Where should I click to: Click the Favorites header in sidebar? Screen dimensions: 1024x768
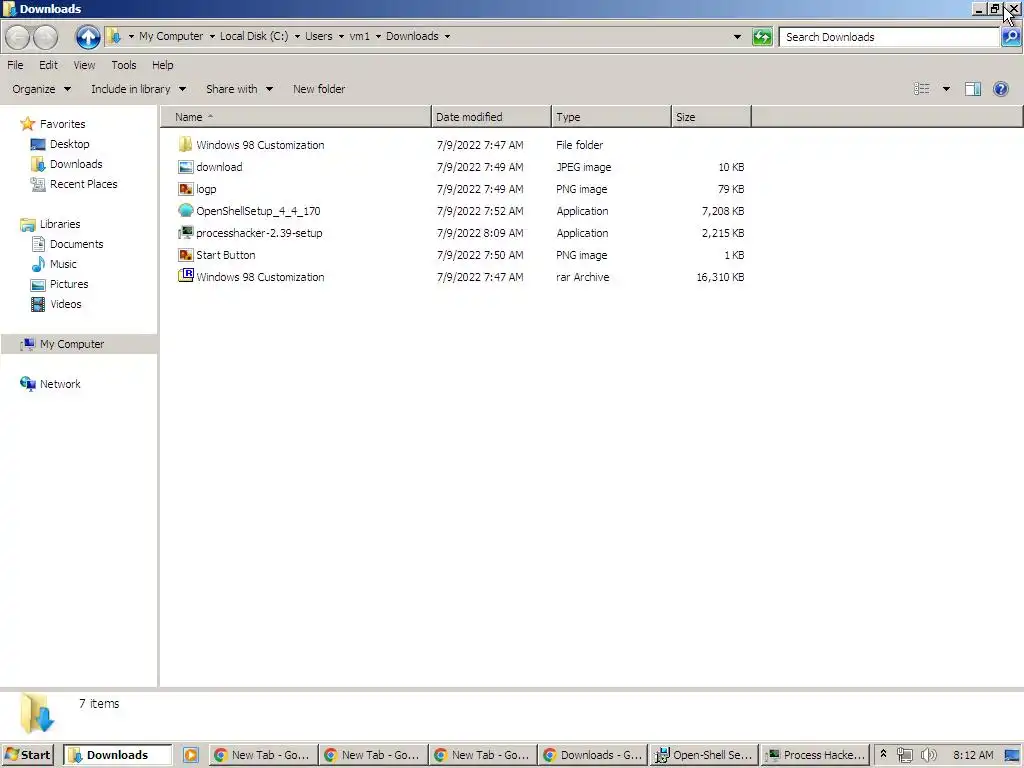62,123
